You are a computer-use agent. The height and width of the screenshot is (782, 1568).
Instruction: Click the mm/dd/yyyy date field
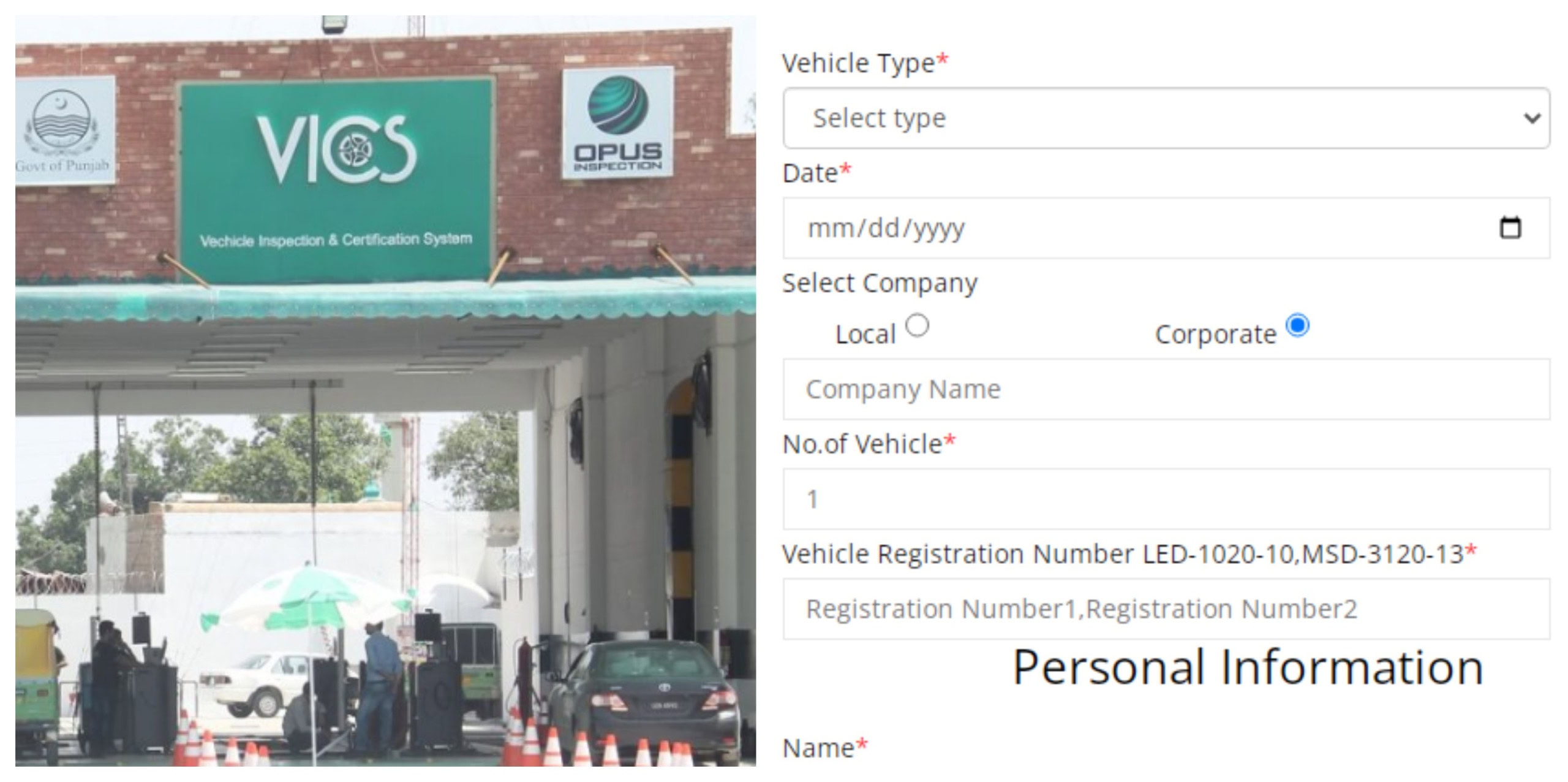[x=1166, y=228]
